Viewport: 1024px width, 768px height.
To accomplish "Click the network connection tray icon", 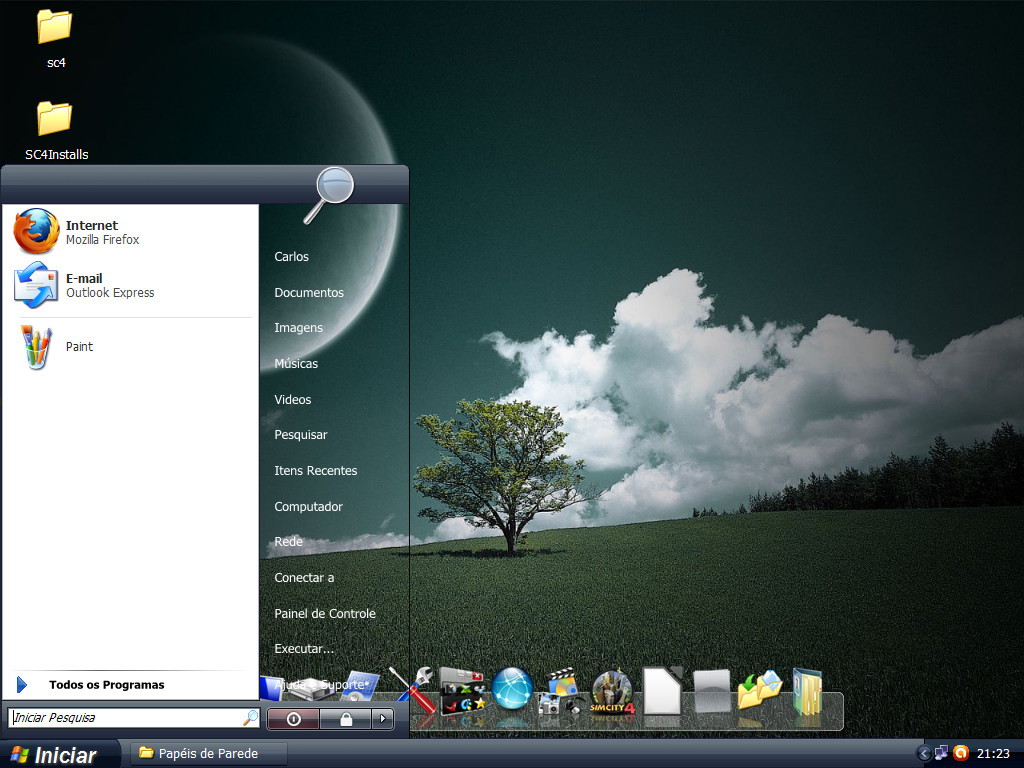I will (x=942, y=753).
